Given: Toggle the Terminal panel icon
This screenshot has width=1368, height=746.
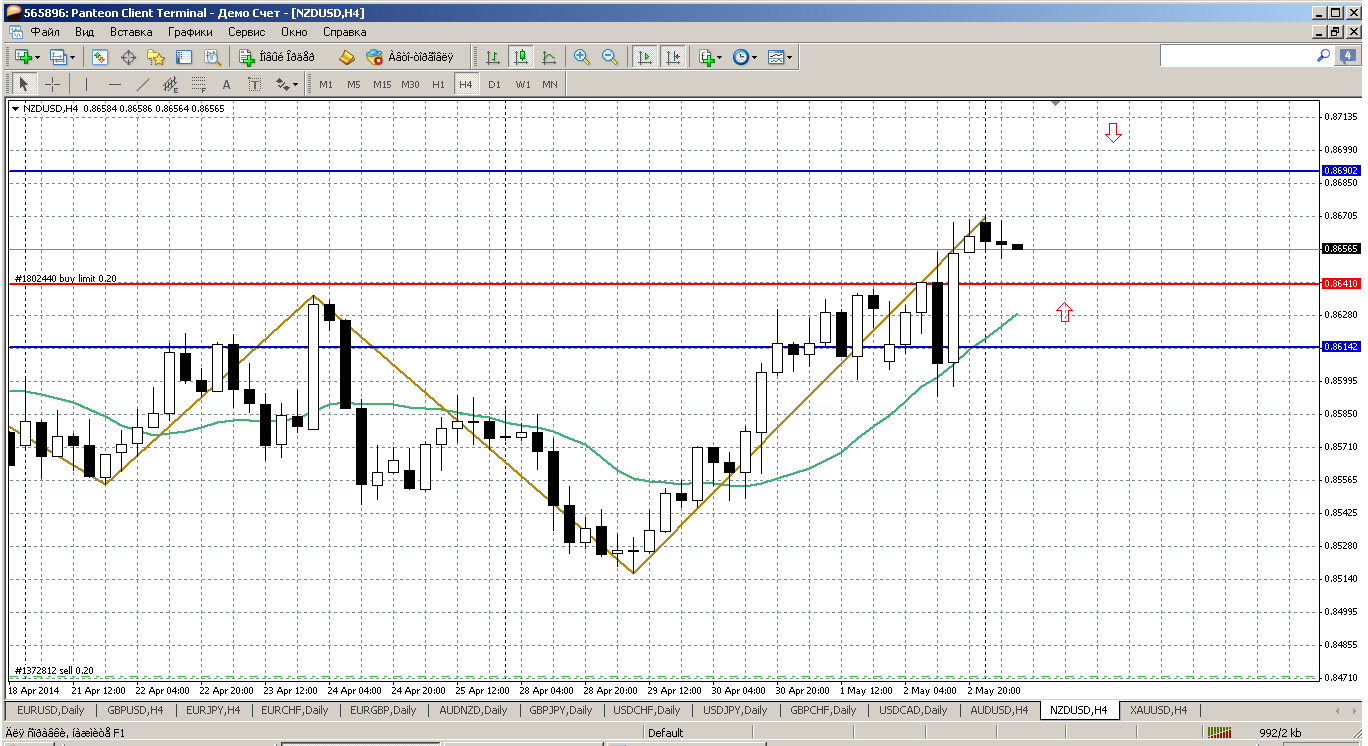Looking at the screenshot, I should click(x=184, y=57).
